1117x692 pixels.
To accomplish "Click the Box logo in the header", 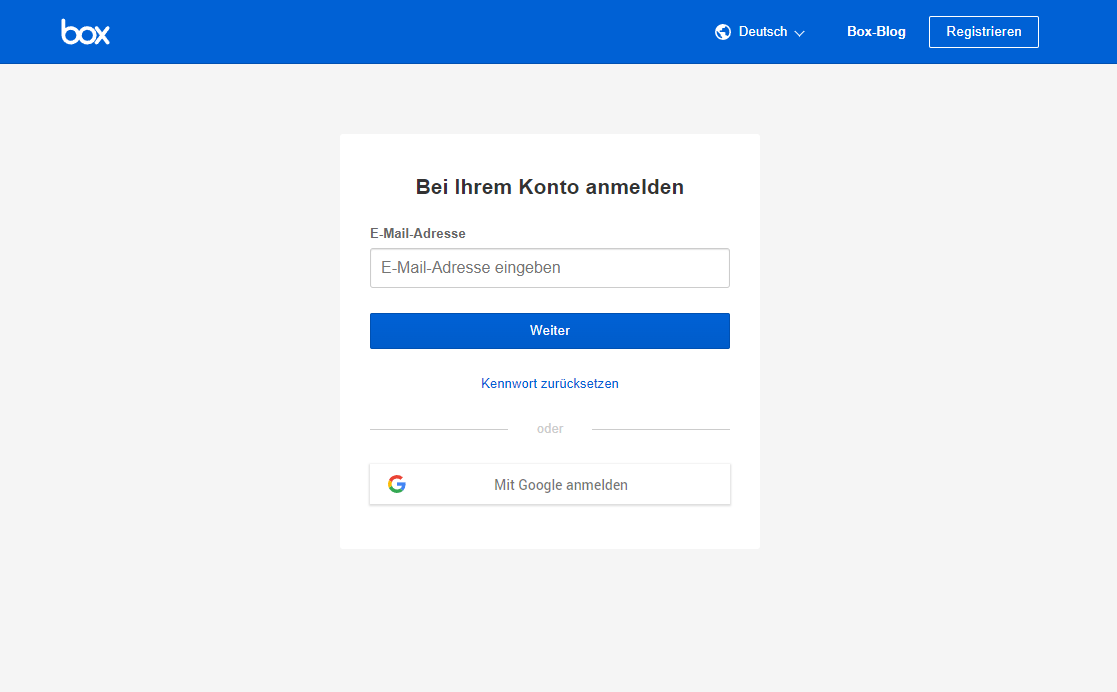I will coord(85,32).
